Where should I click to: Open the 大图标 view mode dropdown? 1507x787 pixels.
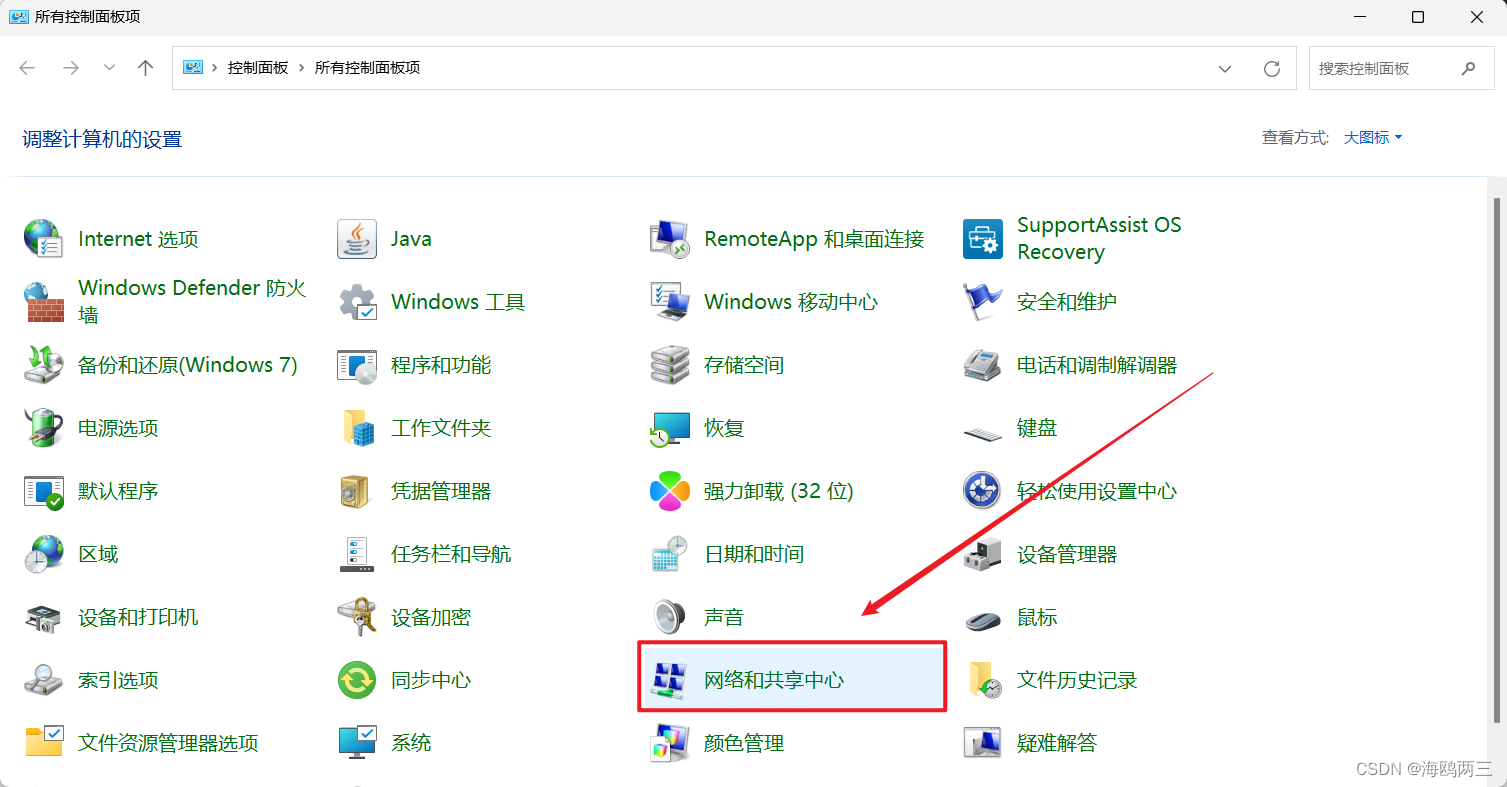pos(1373,138)
